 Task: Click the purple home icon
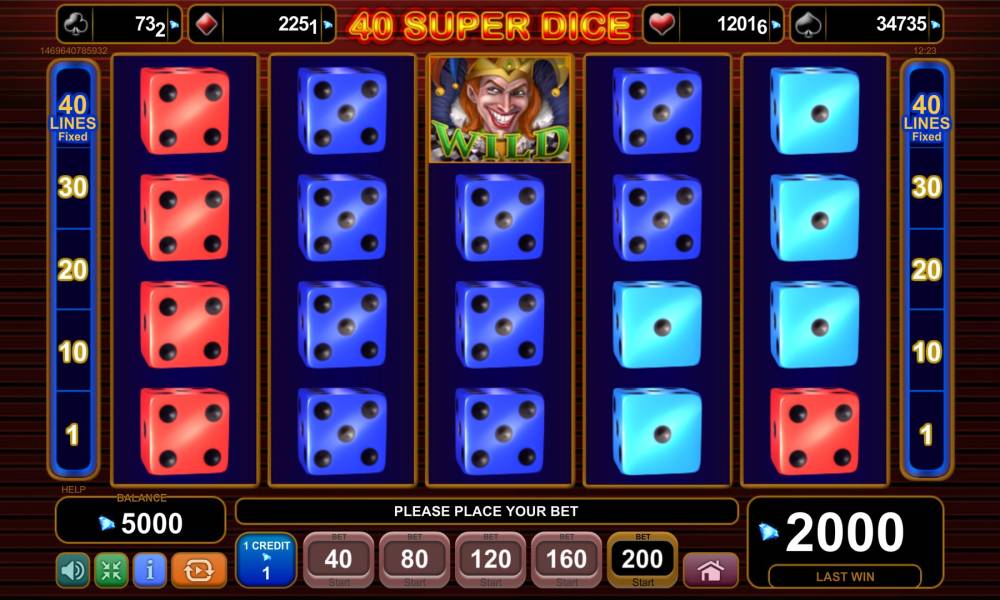(710, 570)
